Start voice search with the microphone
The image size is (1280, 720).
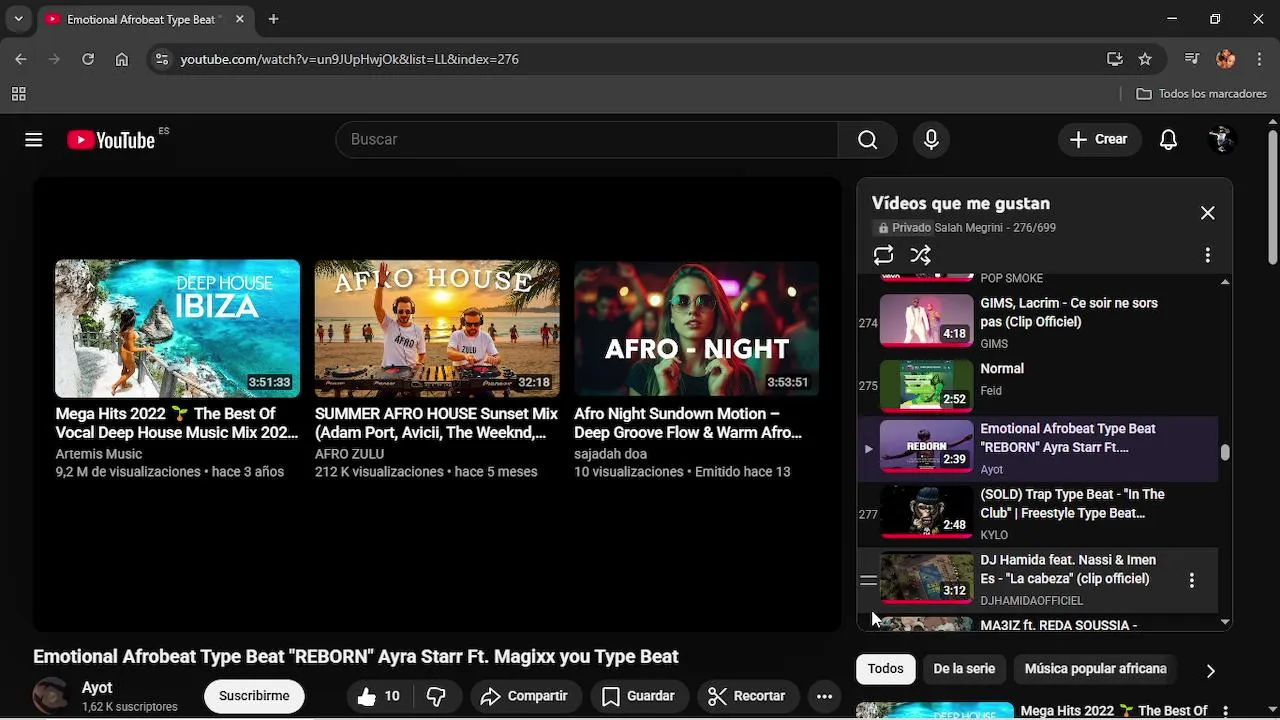point(931,140)
